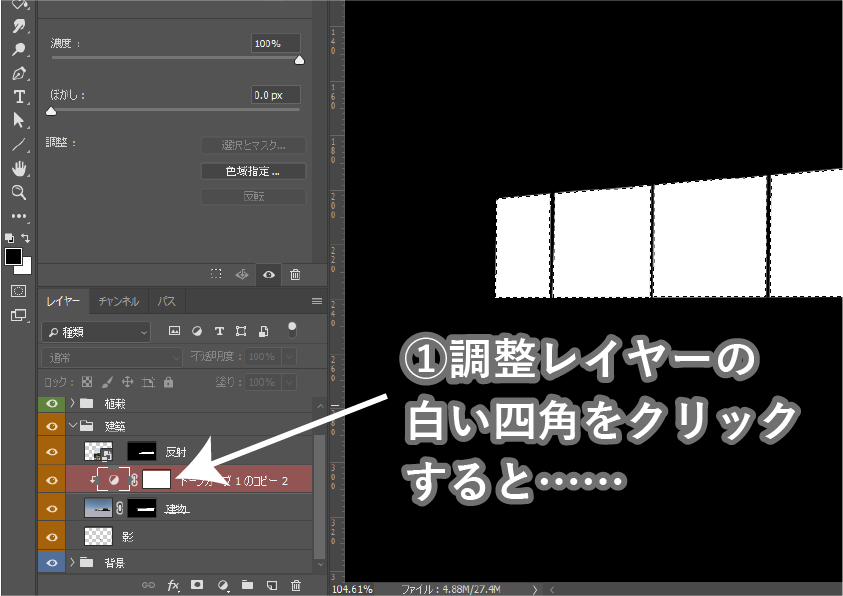Screen dimensions: 843x596
Task: Change screen mode icon in toolbar
Action: point(18,315)
